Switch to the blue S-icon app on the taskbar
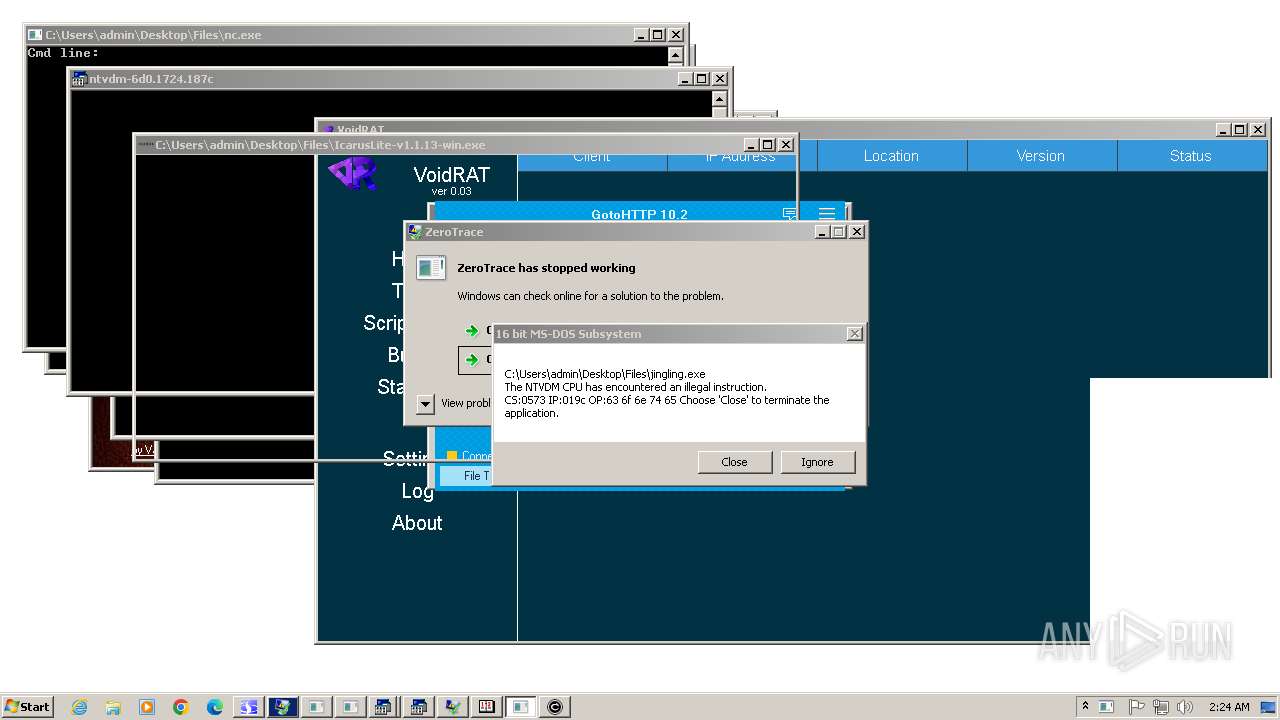The height and width of the screenshot is (720, 1280). coord(248,707)
